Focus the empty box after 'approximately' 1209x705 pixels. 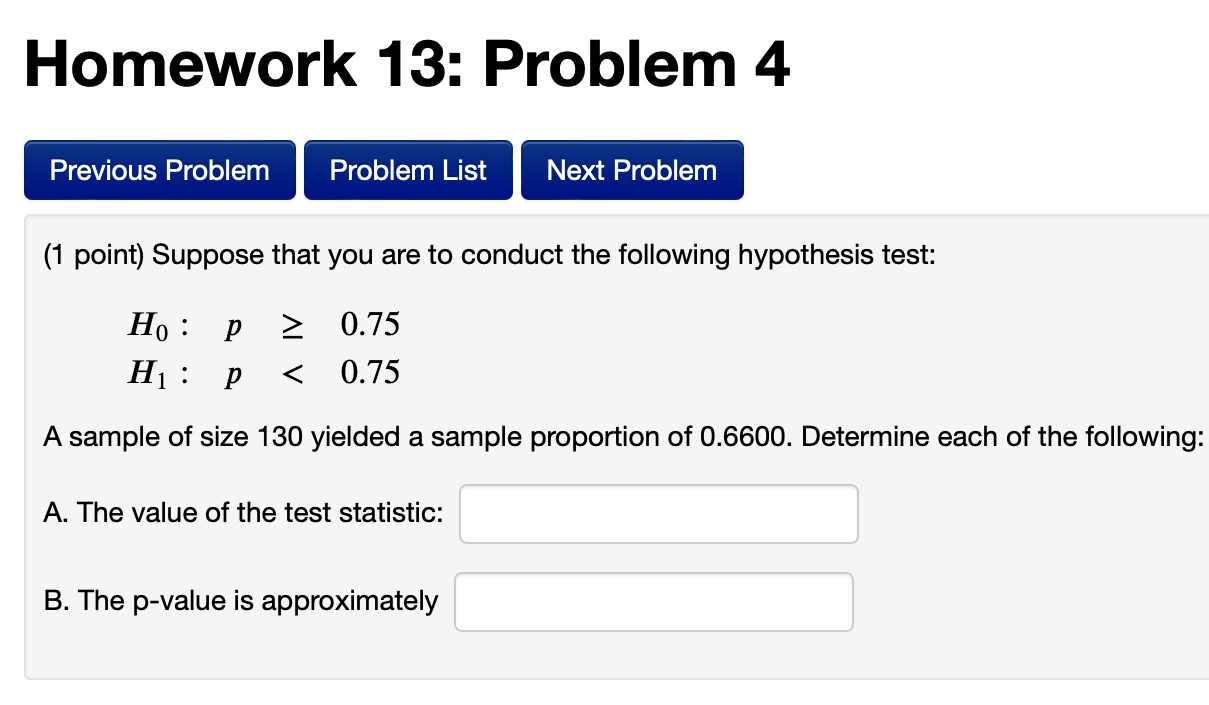(653, 601)
